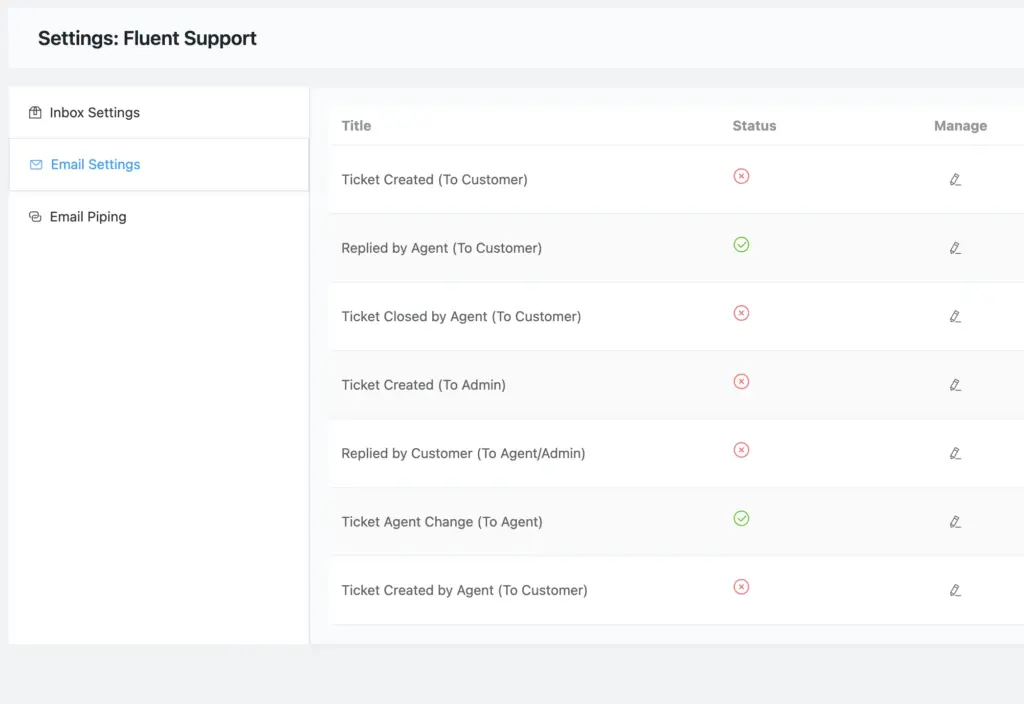Edit the Replied by Customer (To Agent/Admin) email

pyautogui.click(x=955, y=453)
